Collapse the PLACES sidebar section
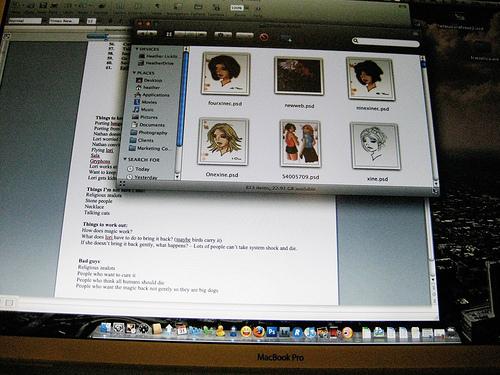The height and width of the screenshot is (375, 500). [134, 73]
